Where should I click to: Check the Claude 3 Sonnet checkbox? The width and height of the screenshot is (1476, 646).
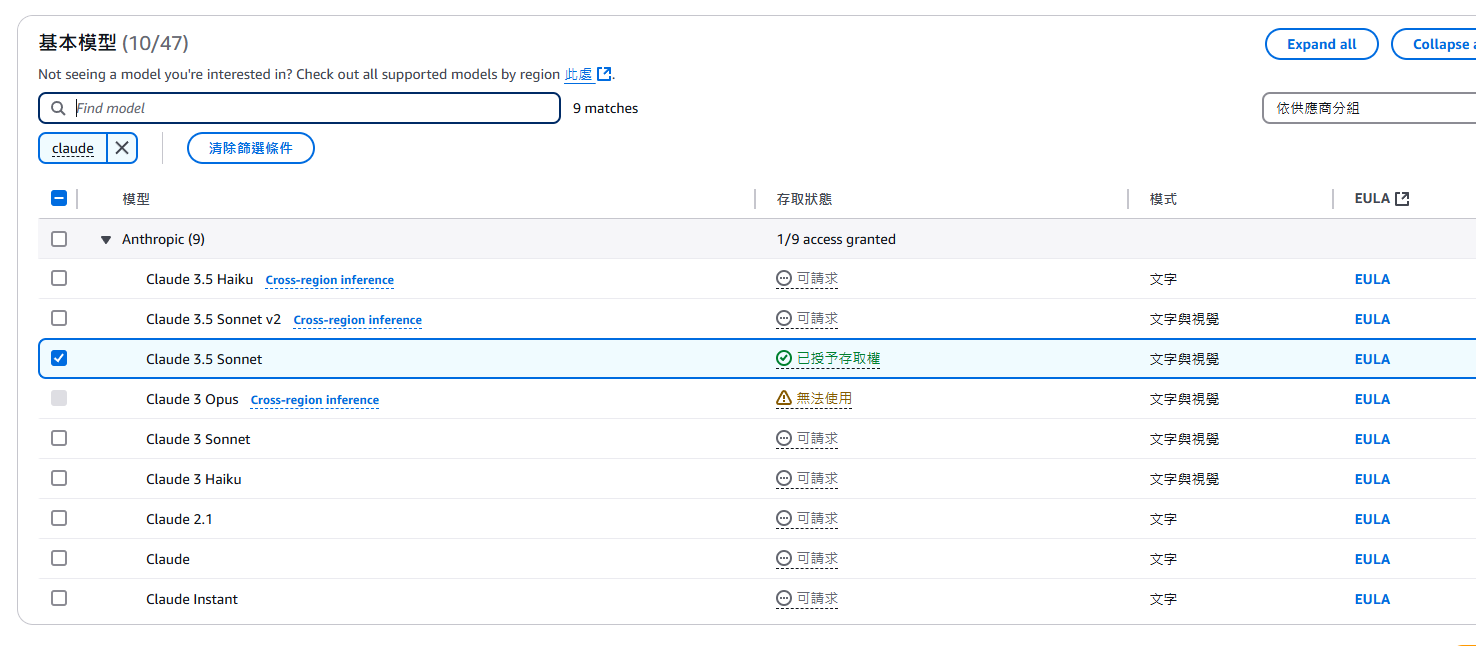[59, 438]
